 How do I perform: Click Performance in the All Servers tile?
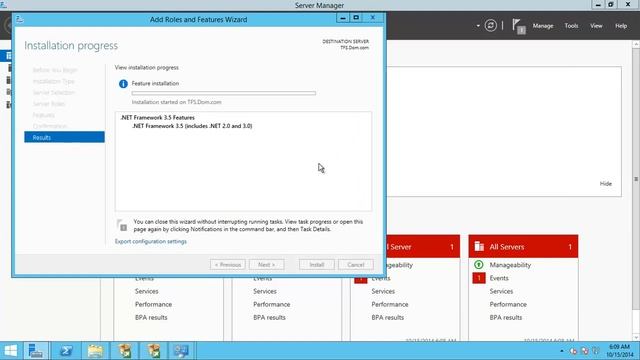coord(508,304)
